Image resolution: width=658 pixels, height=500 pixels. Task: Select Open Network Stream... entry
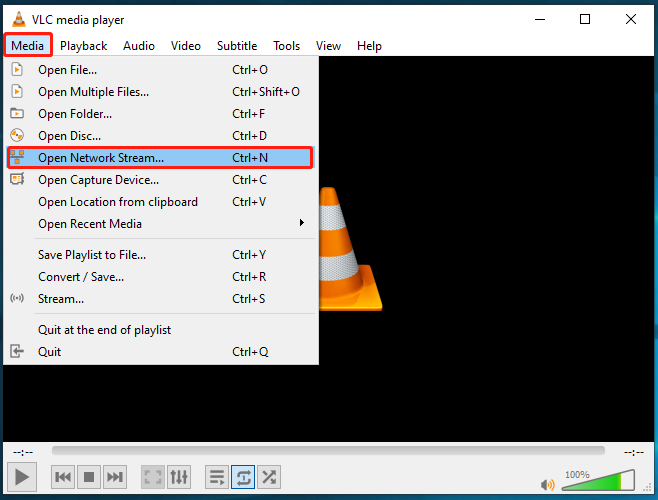point(161,158)
